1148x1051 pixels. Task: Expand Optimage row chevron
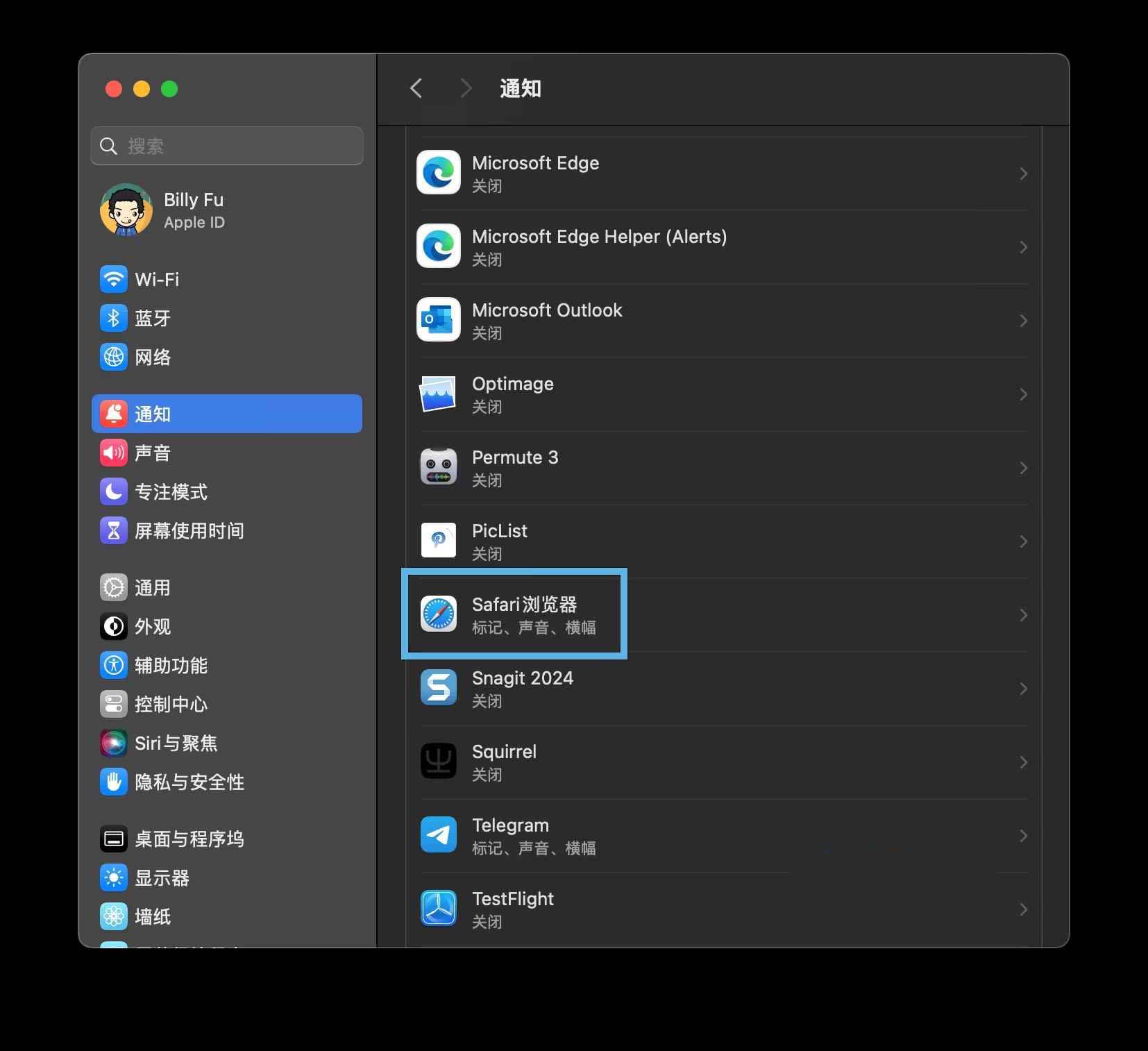1023,394
